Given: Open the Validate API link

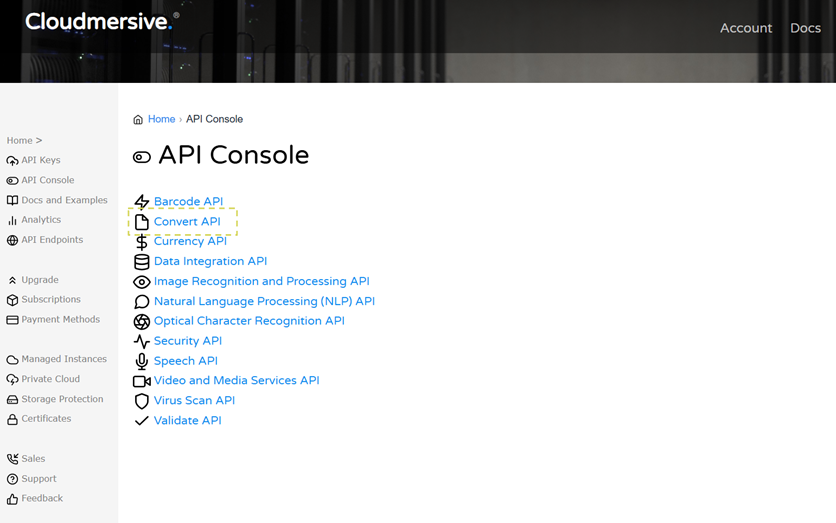Looking at the screenshot, I should coord(188,420).
